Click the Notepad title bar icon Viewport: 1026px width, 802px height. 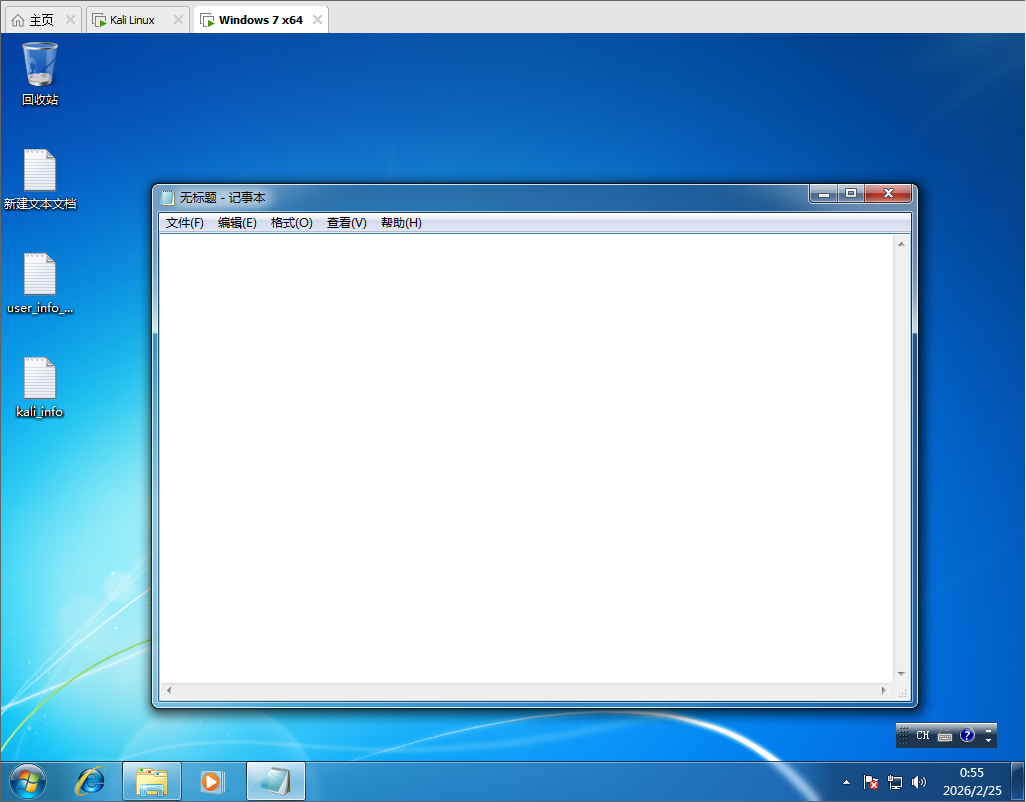[168, 198]
